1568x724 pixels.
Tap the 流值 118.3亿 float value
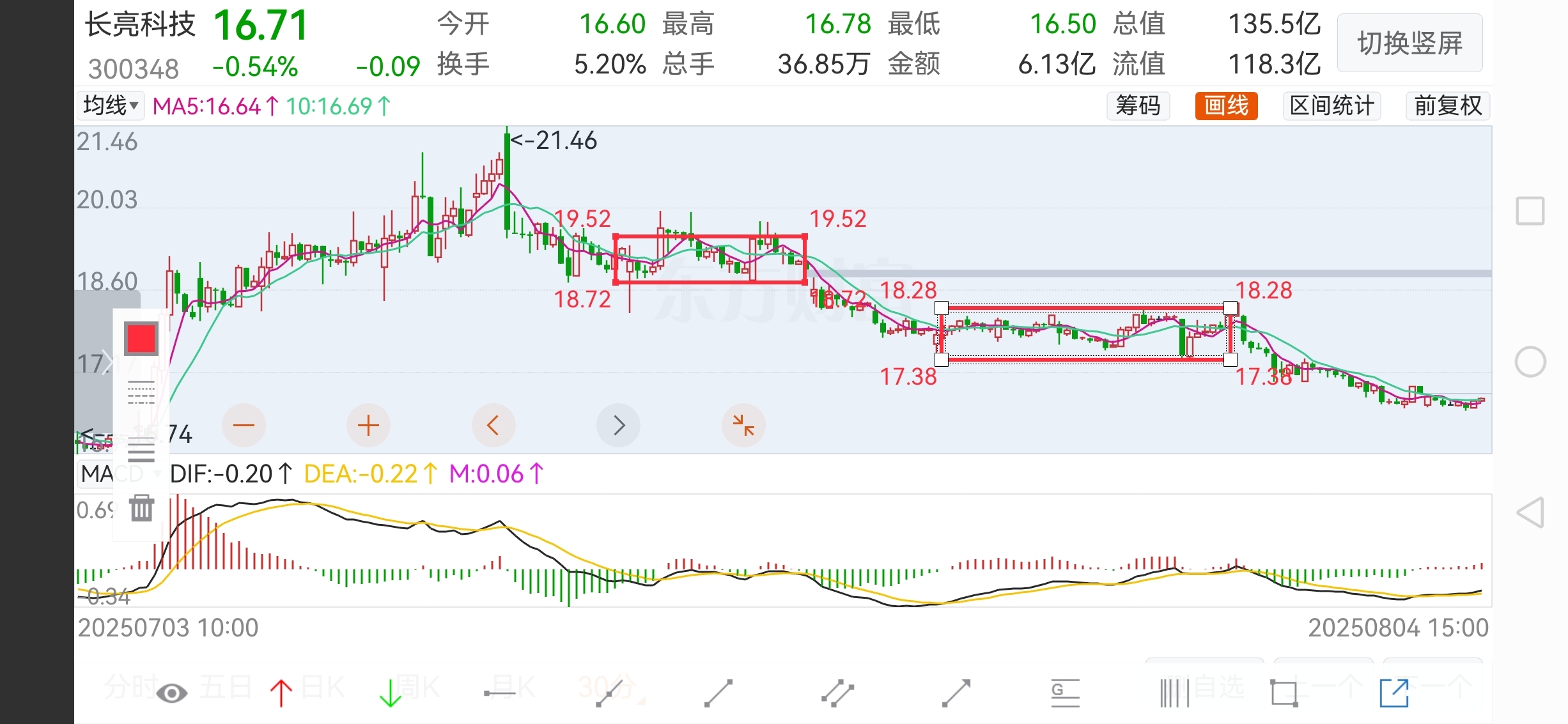(1216, 64)
